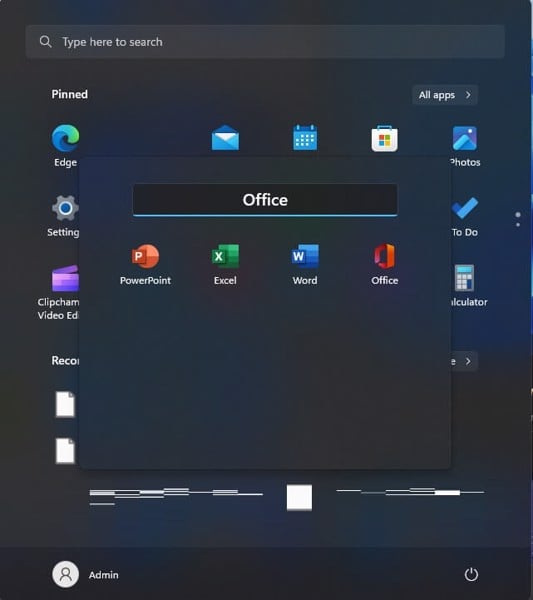Click the More button in Recommended

tap(464, 361)
